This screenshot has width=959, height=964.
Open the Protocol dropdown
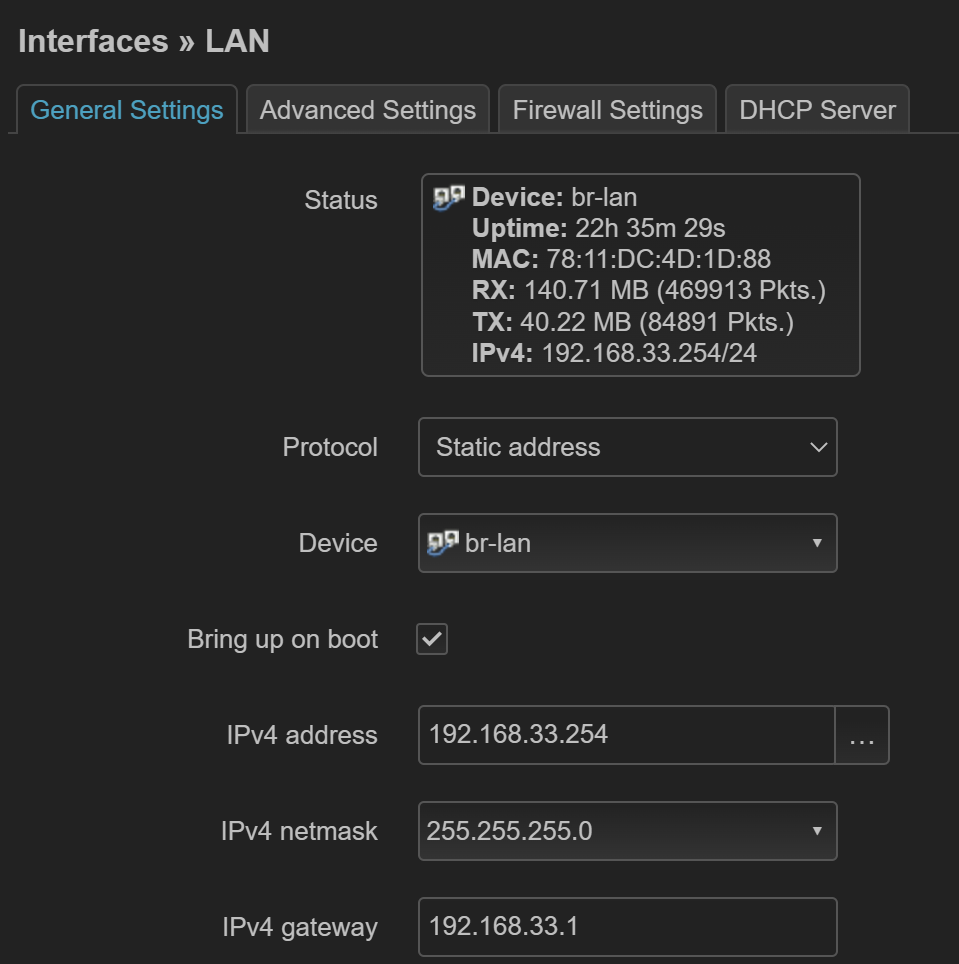pos(627,447)
